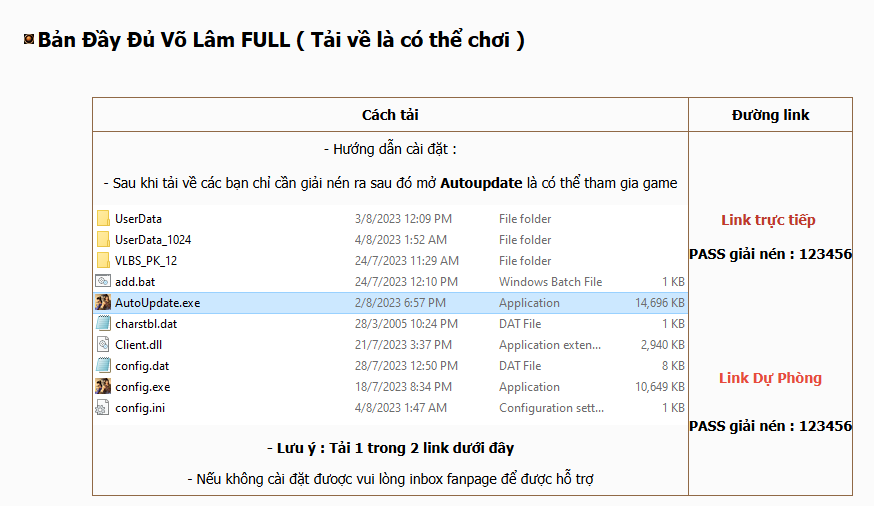874x506 pixels.
Task: Click the Hướng dẫn cài đặt text
Action: [x=390, y=149]
